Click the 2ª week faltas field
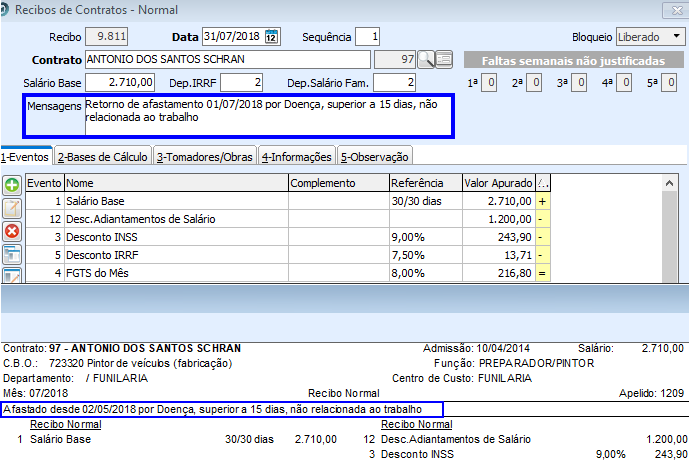 click(534, 83)
